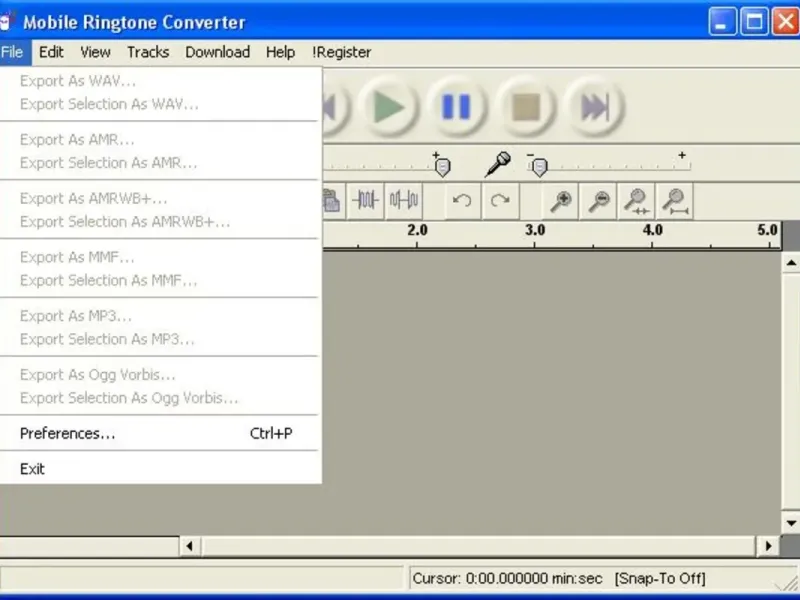Screen dimensions: 800x600
Task: Click the Redo arrow icon
Action: (500, 201)
